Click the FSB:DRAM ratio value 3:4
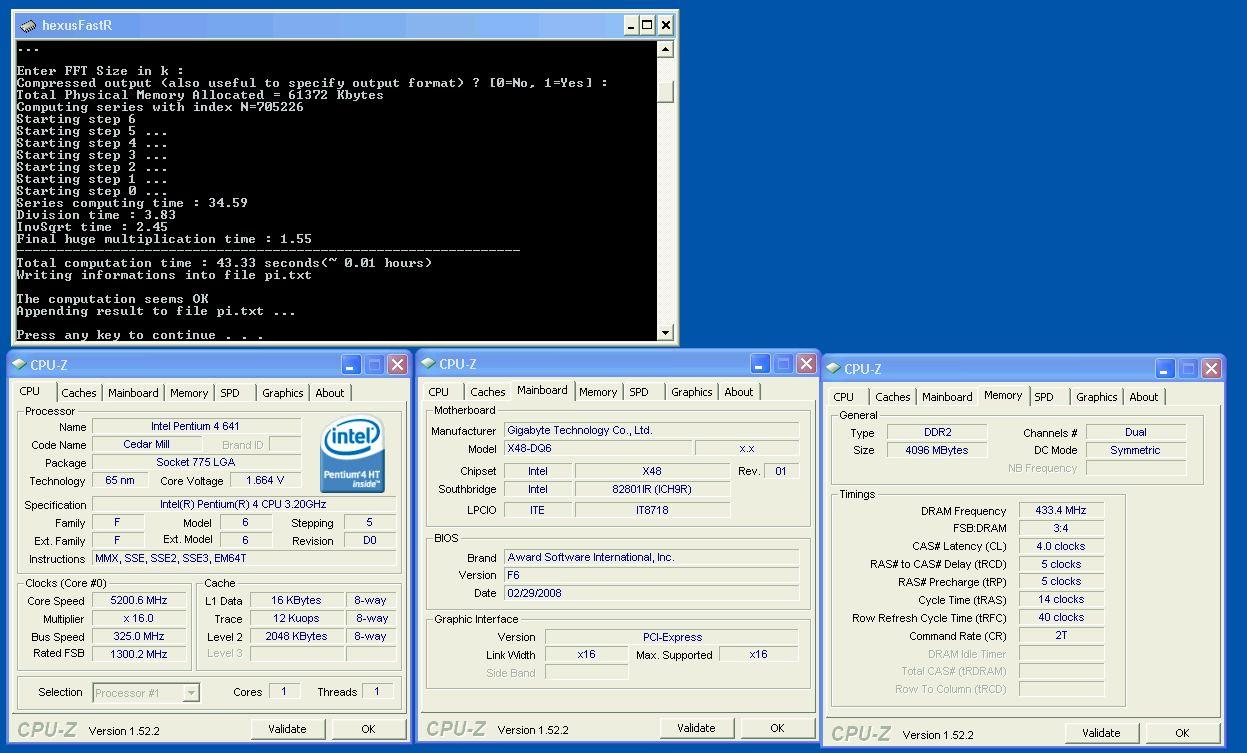 [1061, 528]
